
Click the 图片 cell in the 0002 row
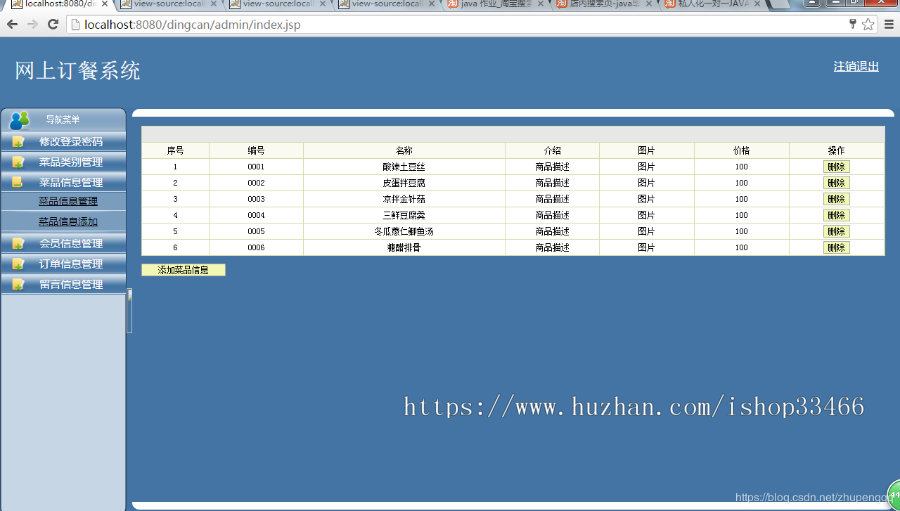pyautogui.click(x=646, y=183)
